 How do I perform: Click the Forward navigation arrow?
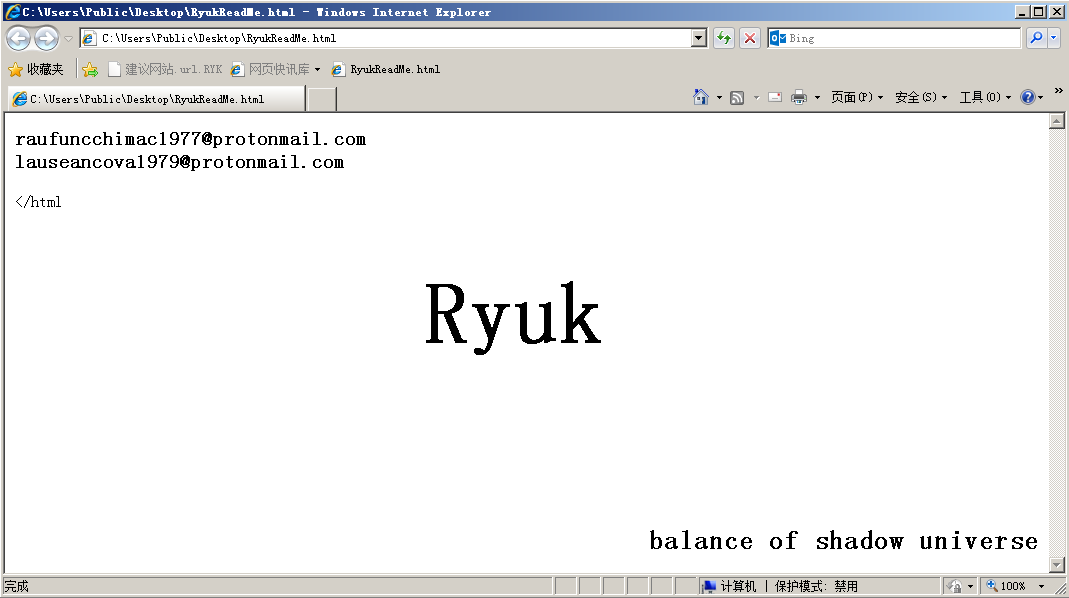pyautogui.click(x=46, y=39)
